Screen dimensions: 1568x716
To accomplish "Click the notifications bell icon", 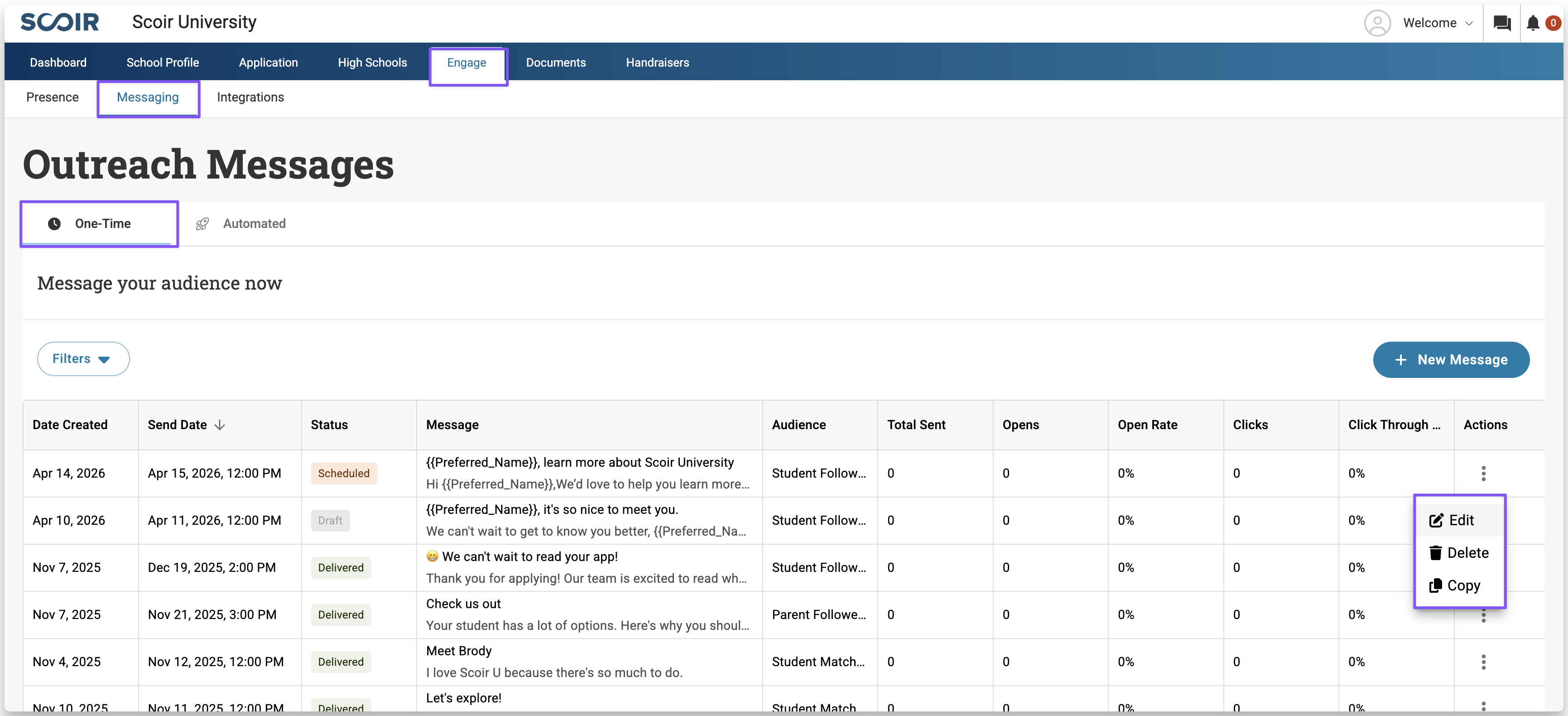I will tap(1533, 23).
